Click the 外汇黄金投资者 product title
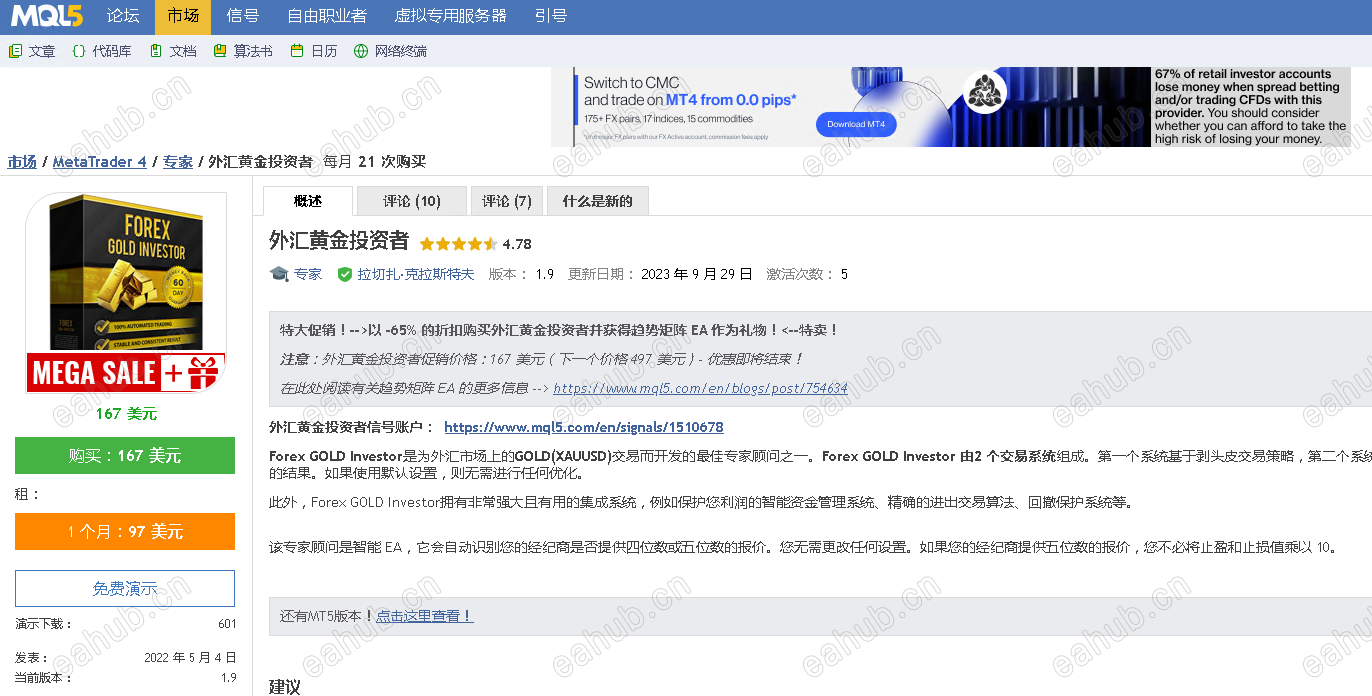Viewport: 1372px width, 696px height. coord(339,240)
